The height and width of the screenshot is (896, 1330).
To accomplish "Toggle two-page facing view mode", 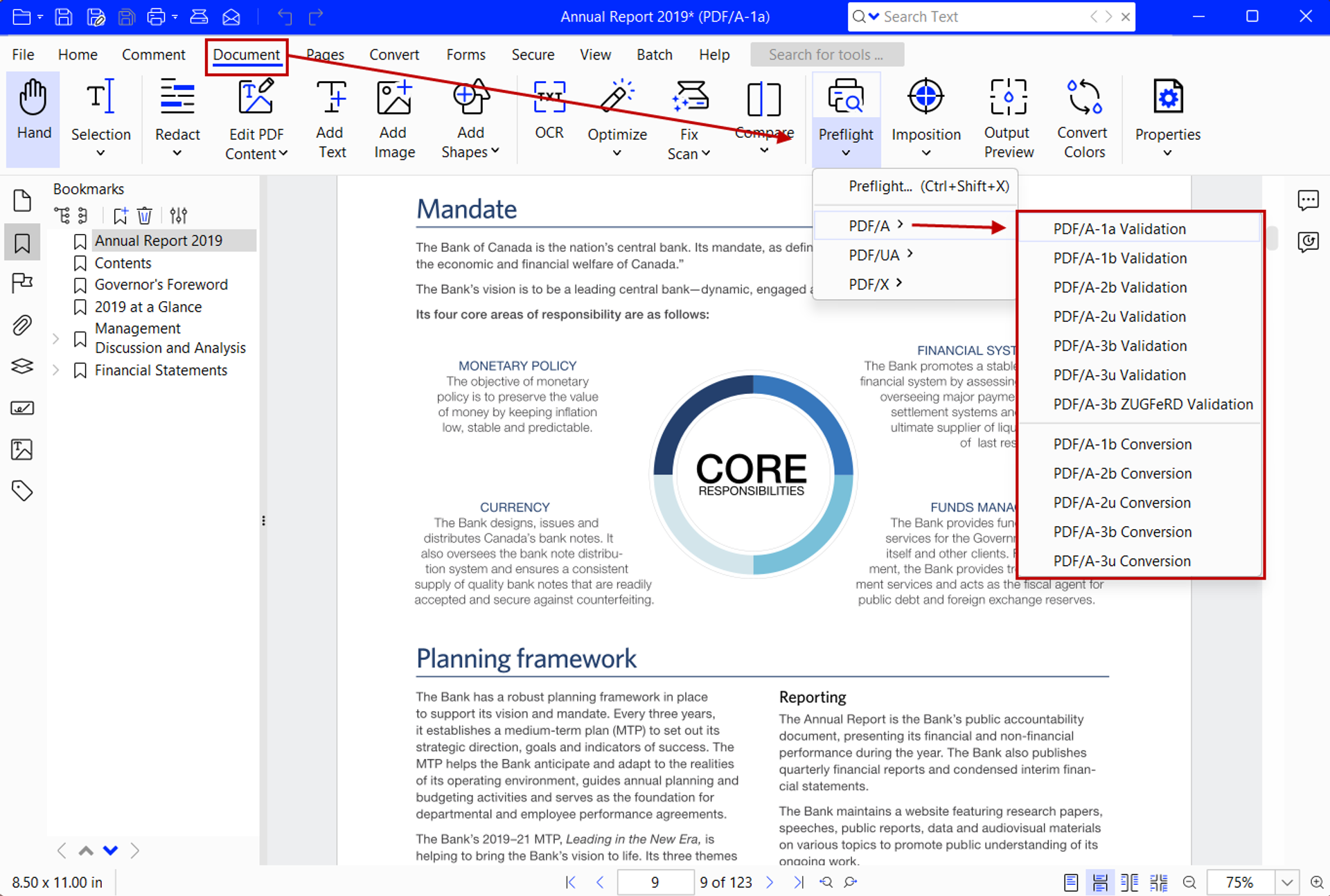I will coord(1129,882).
